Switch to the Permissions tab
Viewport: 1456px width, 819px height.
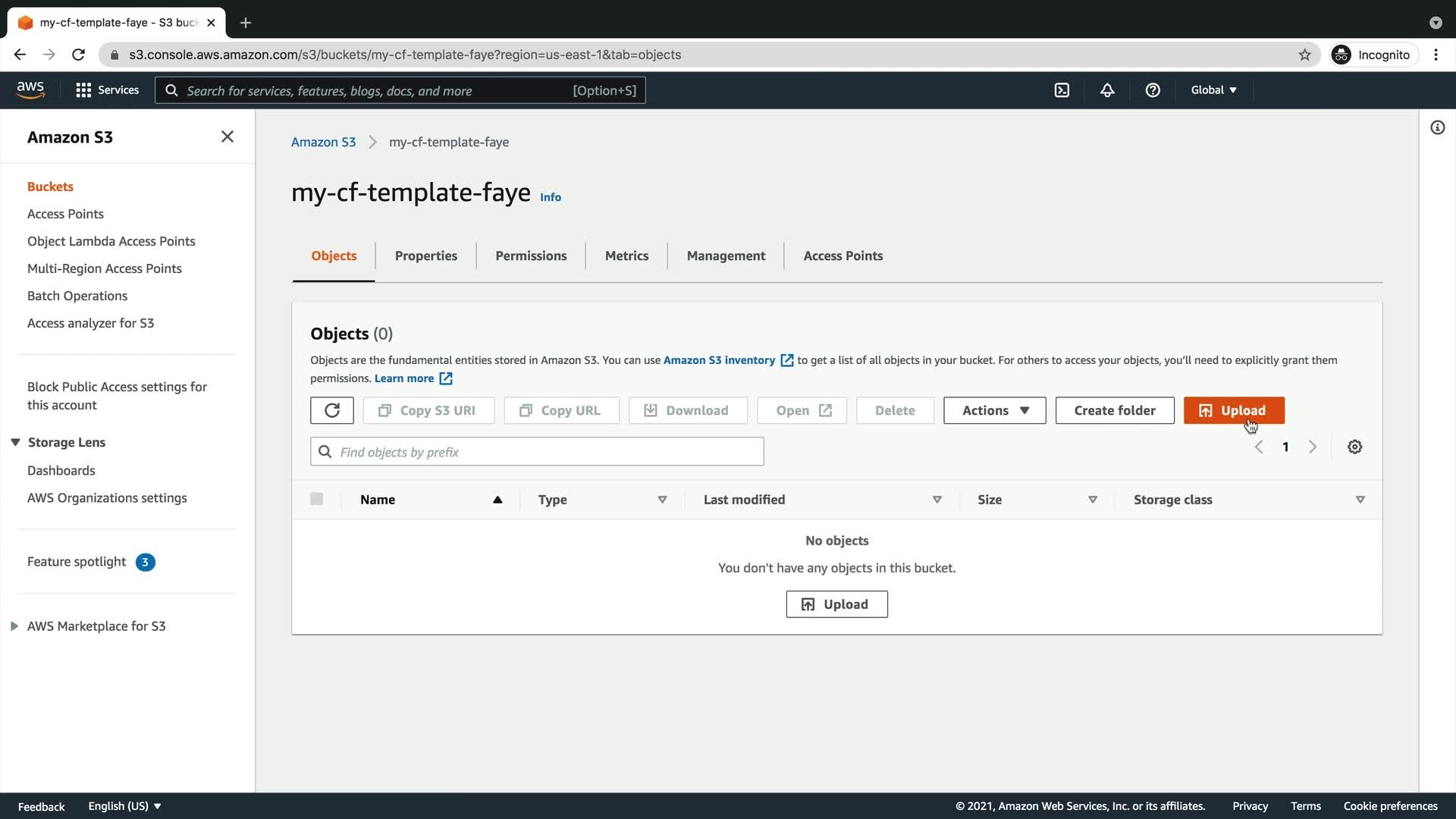click(531, 256)
